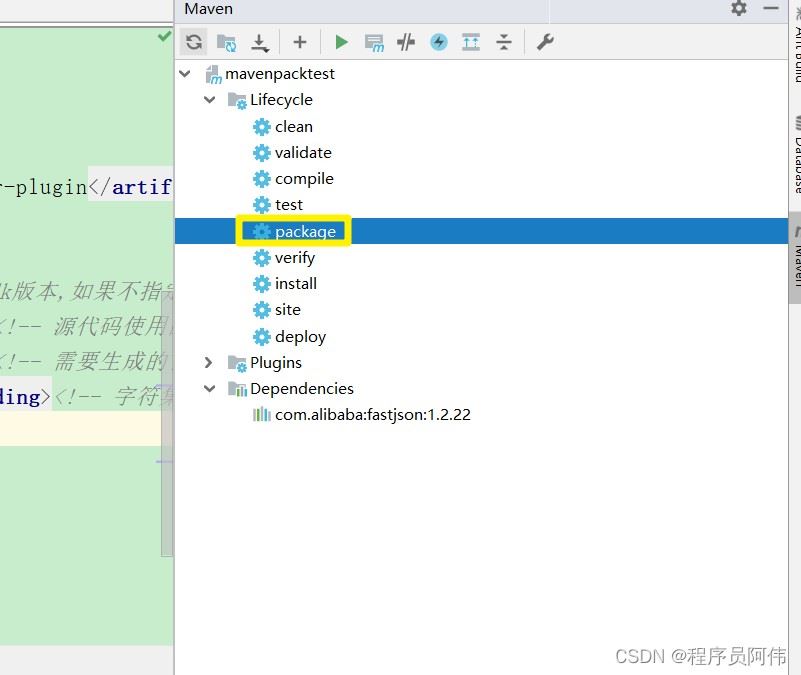Click gear icon beside clean
Image resolution: width=801 pixels, height=675 pixels.
tap(262, 127)
